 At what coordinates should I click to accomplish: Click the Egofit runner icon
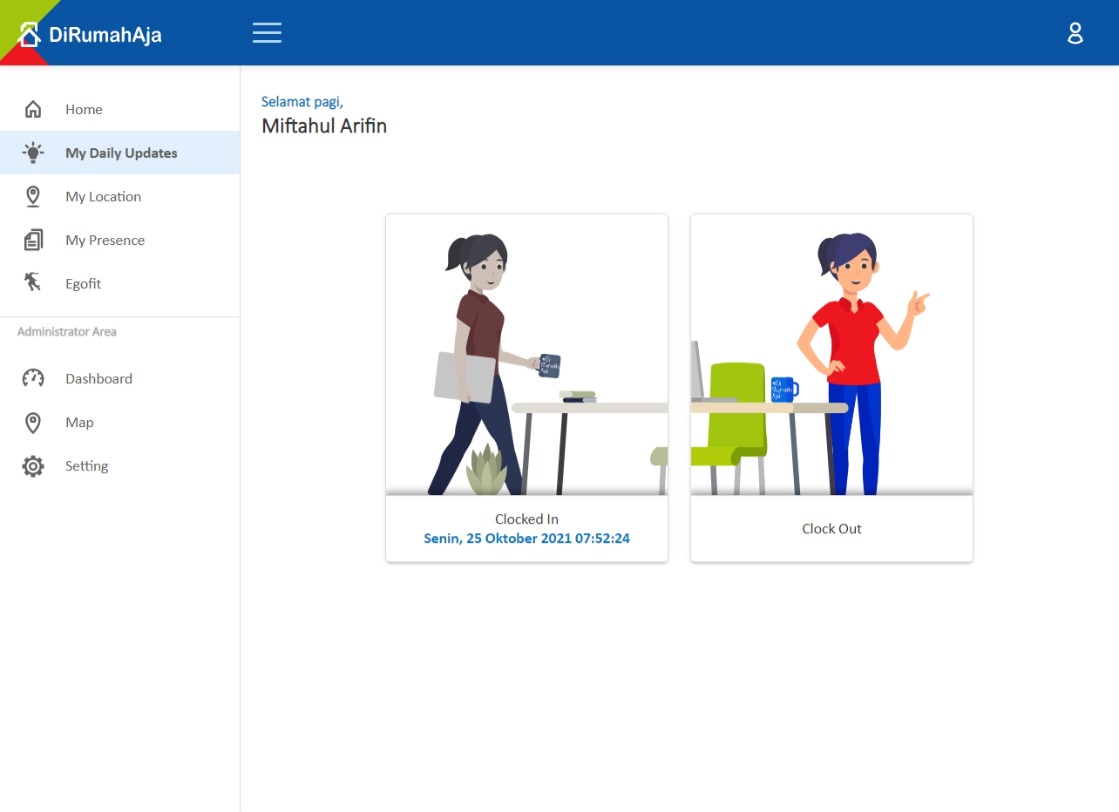coord(33,283)
